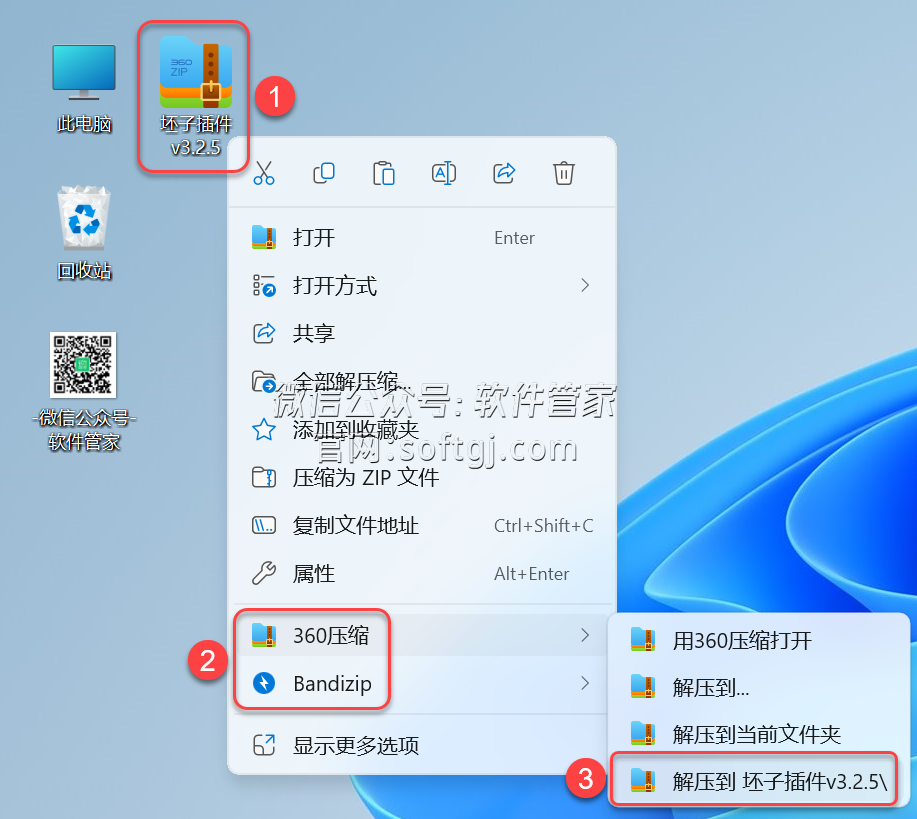This screenshot has height=819, width=917.
Task: Click the Share icon in top row
Action: 504,173
